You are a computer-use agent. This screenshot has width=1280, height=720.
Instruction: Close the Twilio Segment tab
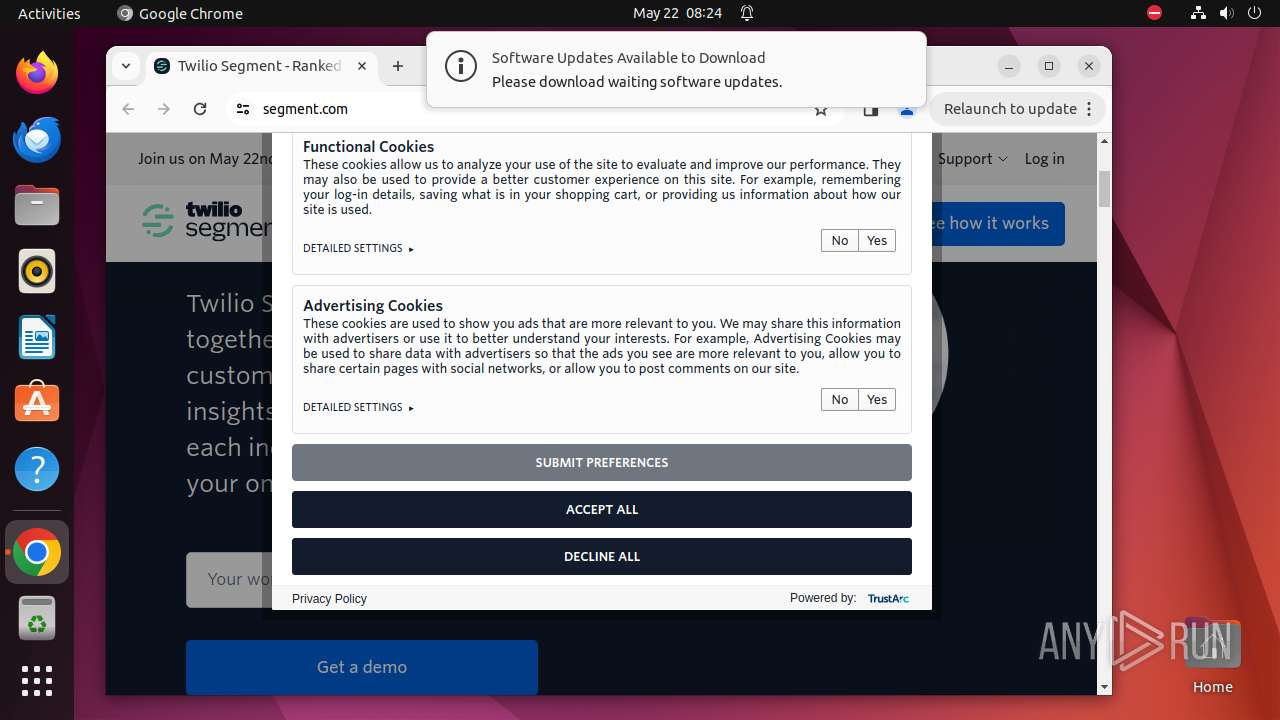click(x=362, y=66)
